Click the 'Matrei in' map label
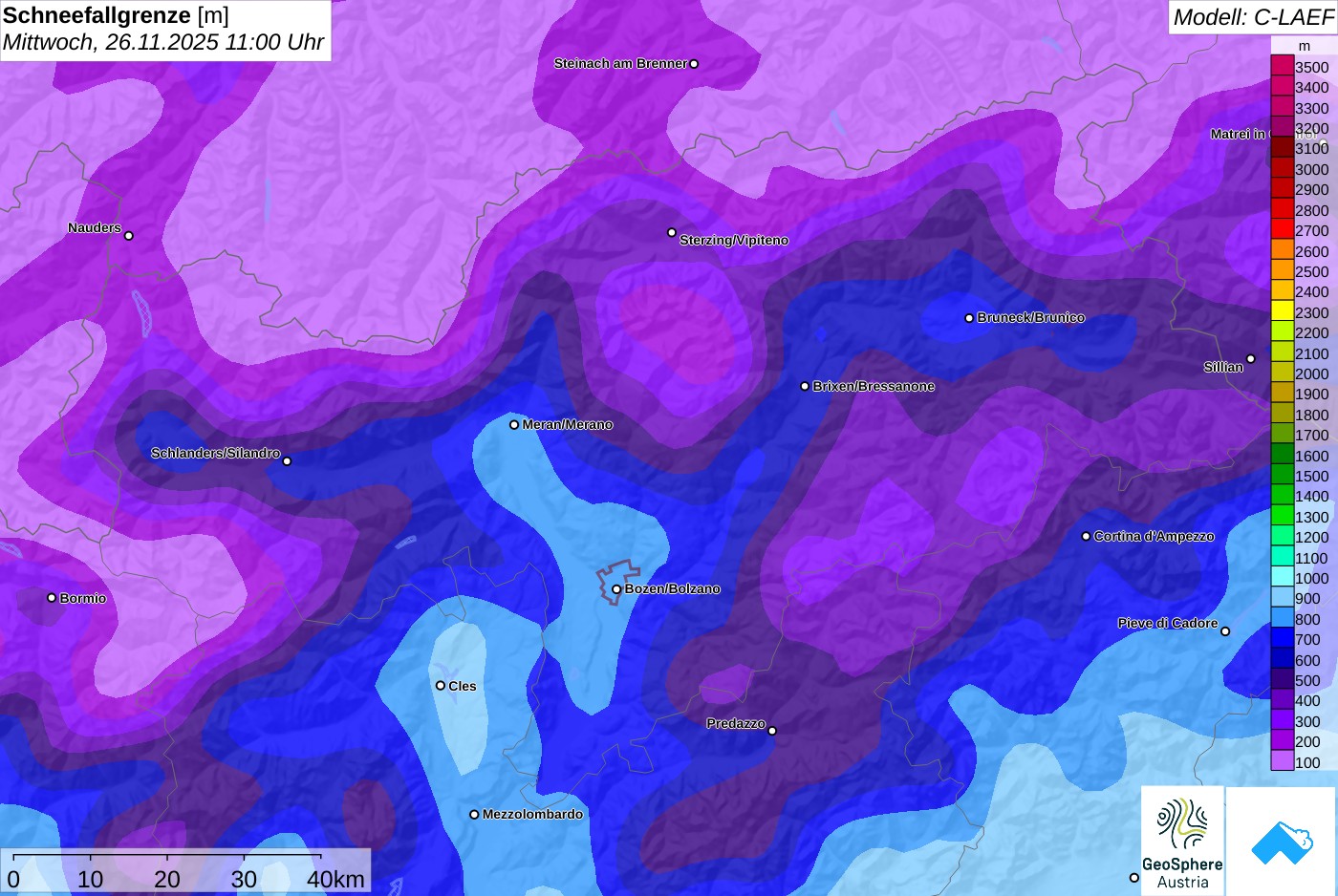1338x896 pixels. click(x=1239, y=135)
